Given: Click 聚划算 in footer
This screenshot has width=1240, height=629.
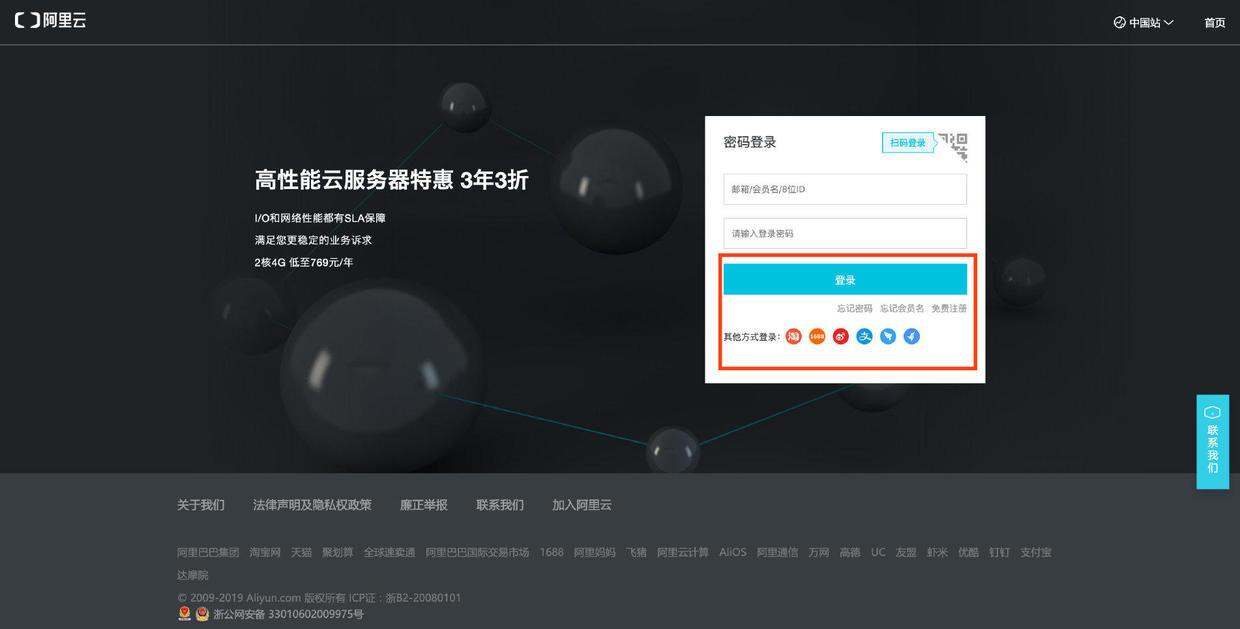Looking at the screenshot, I should tap(338, 552).
